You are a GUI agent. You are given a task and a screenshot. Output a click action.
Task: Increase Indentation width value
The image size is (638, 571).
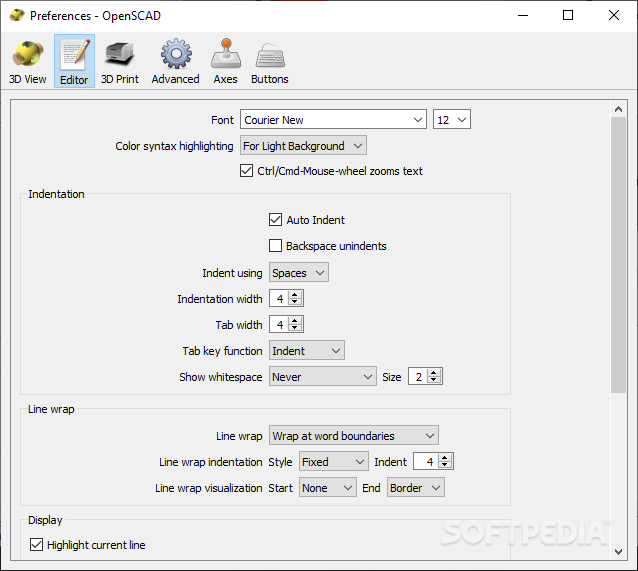(x=295, y=295)
